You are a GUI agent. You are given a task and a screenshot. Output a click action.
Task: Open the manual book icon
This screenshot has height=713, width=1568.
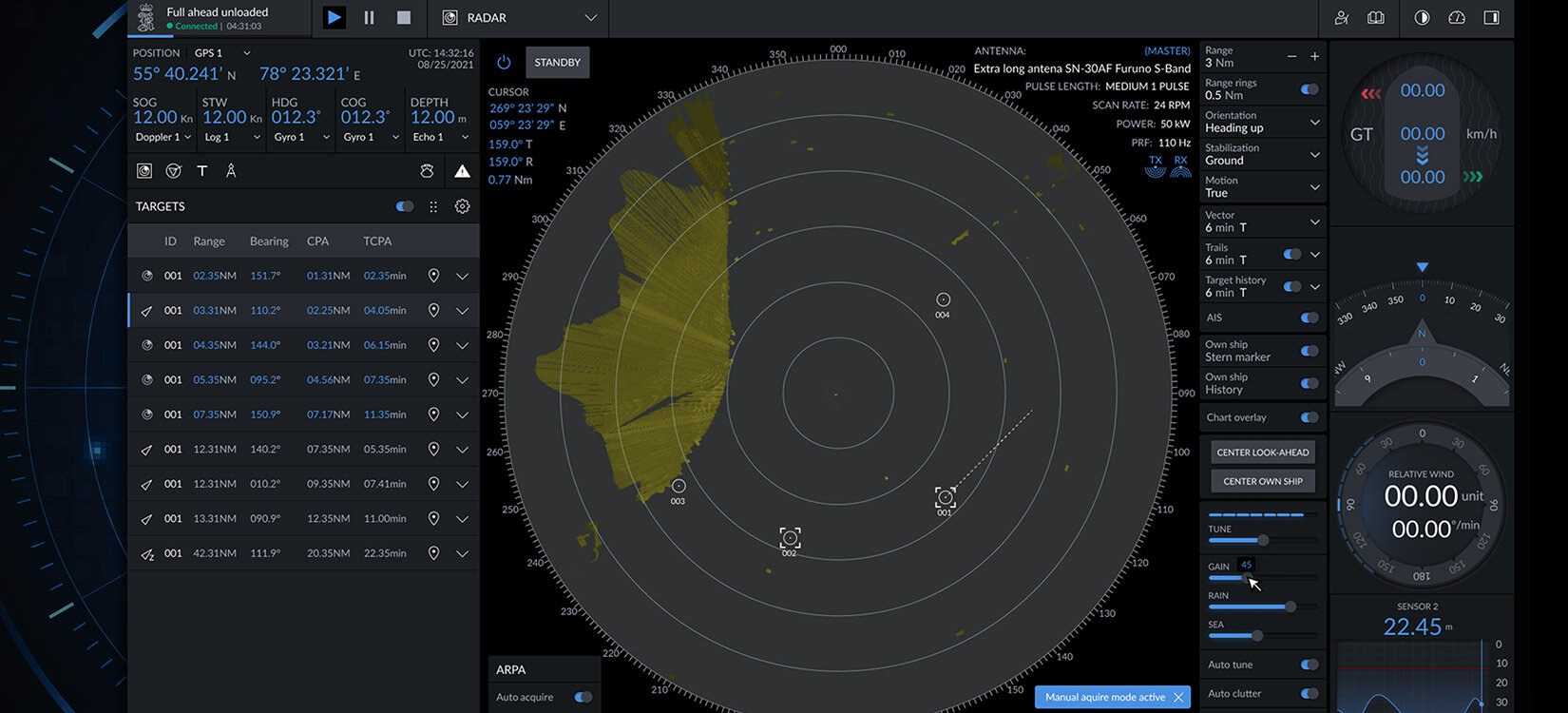click(1375, 18)
